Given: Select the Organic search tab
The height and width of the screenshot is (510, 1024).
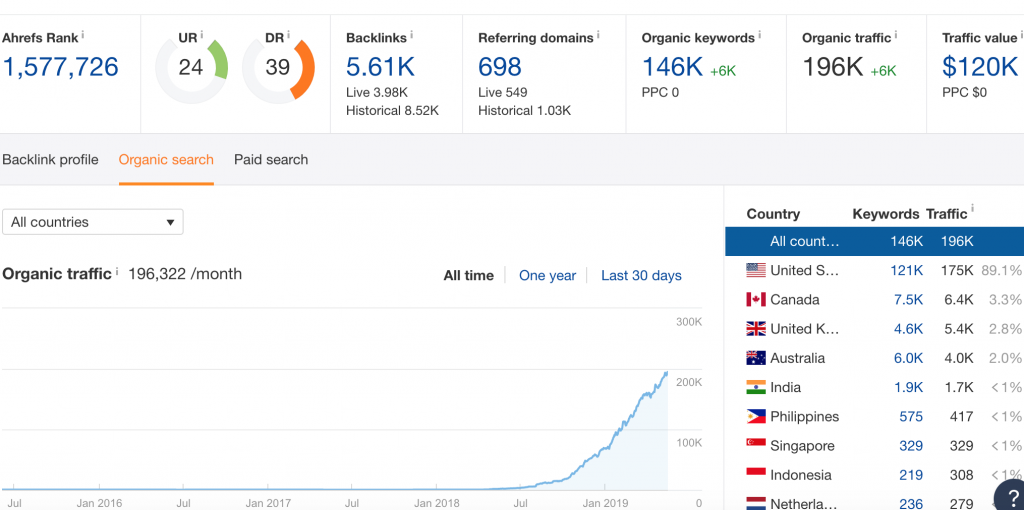Looking at the screenshot, I should [x=166, y=160].
